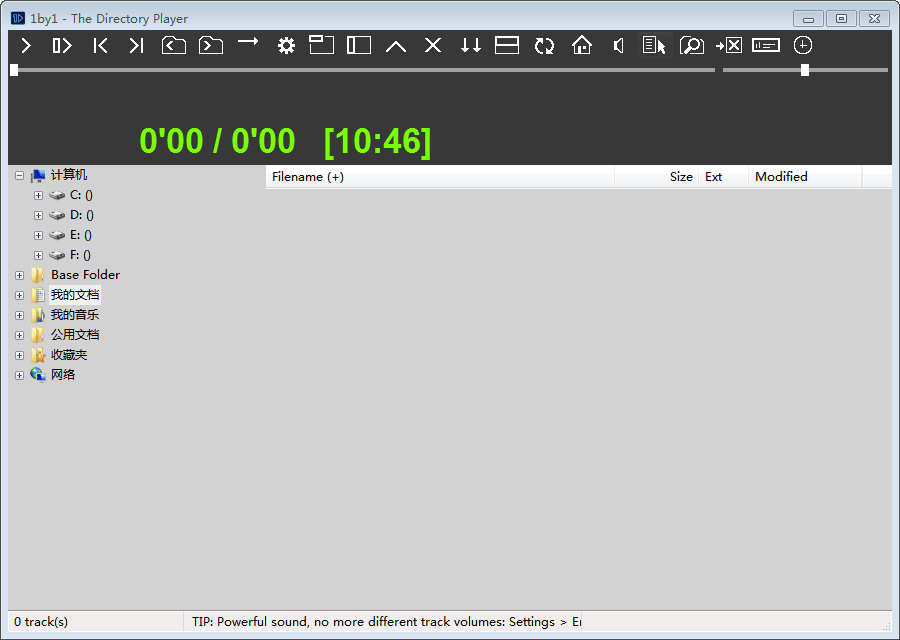Maximize the 1by1 window
900x640 pixels.
click(x=841, y=19)
